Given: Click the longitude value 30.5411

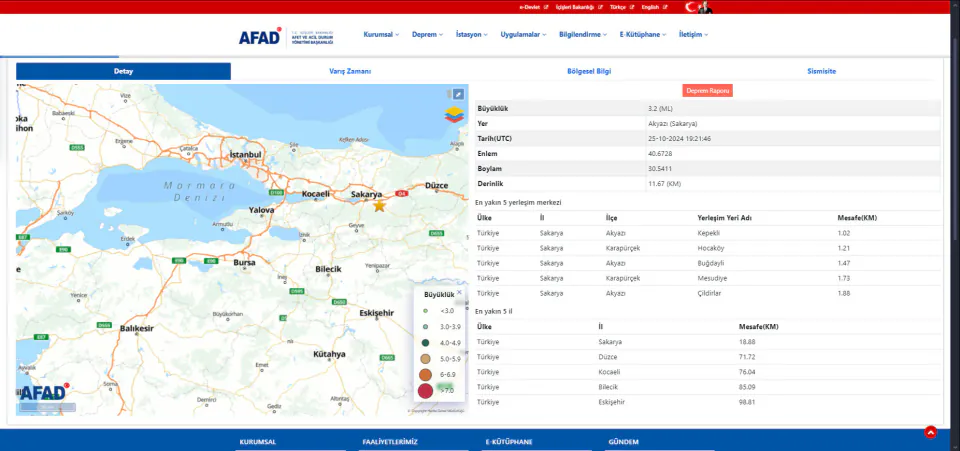Looking at the screenshot, I should 659,169.
